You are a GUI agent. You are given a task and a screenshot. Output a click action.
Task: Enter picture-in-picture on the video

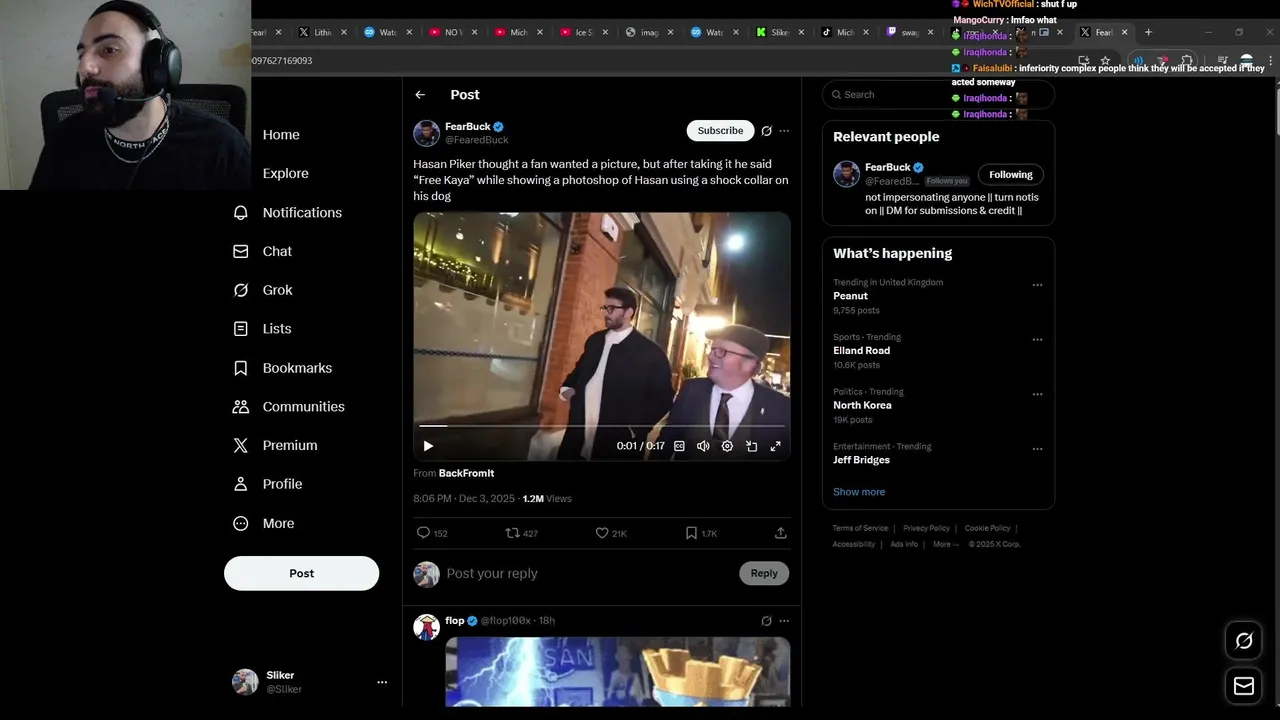751,446
